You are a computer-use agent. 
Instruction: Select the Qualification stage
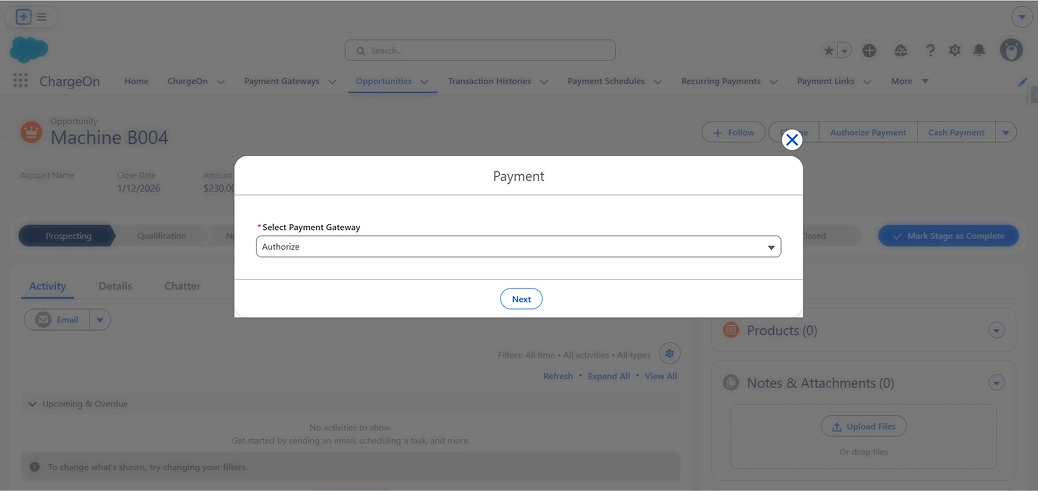[162, 236]
